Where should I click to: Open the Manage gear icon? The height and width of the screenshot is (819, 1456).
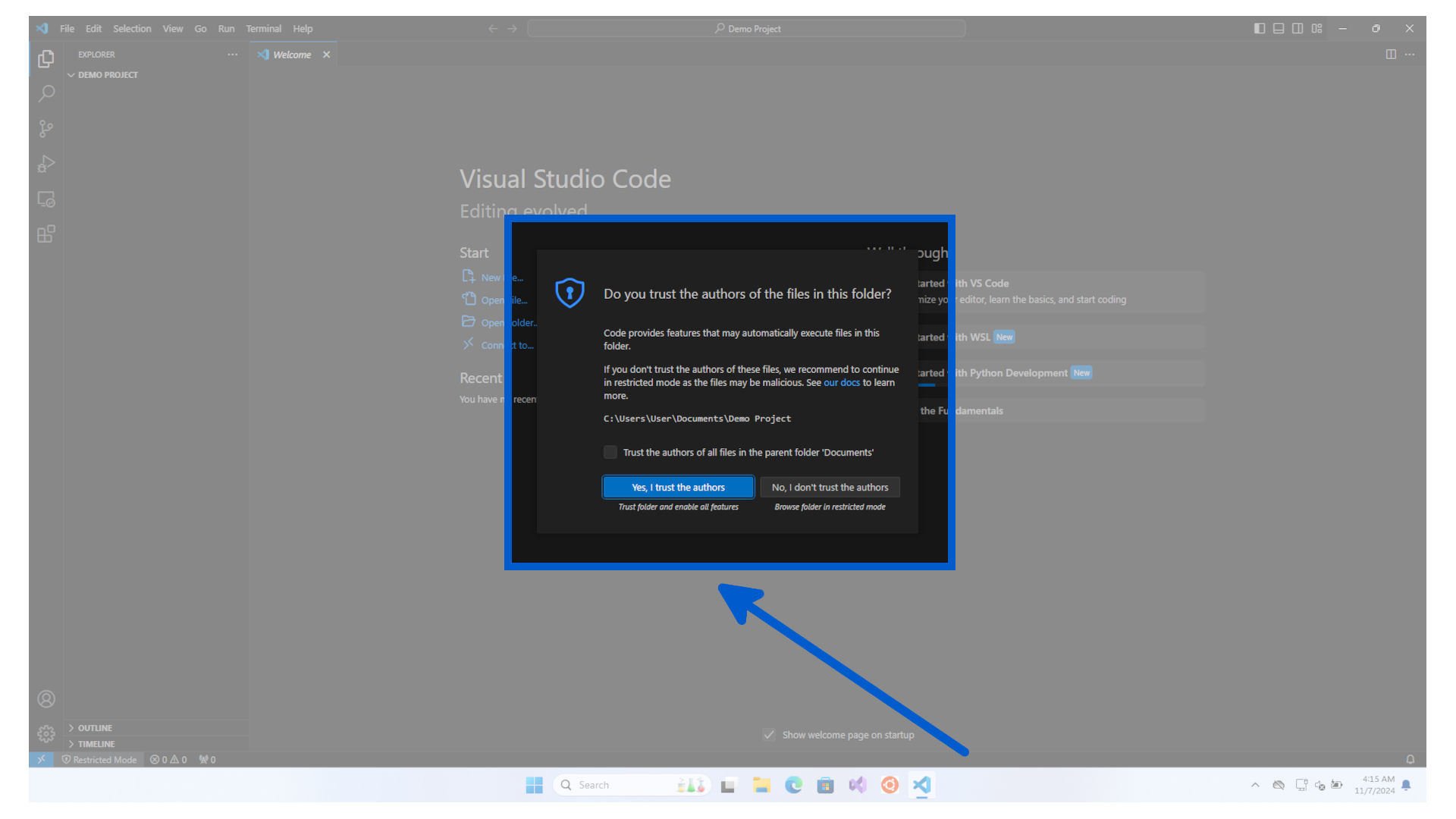(46, 733)
